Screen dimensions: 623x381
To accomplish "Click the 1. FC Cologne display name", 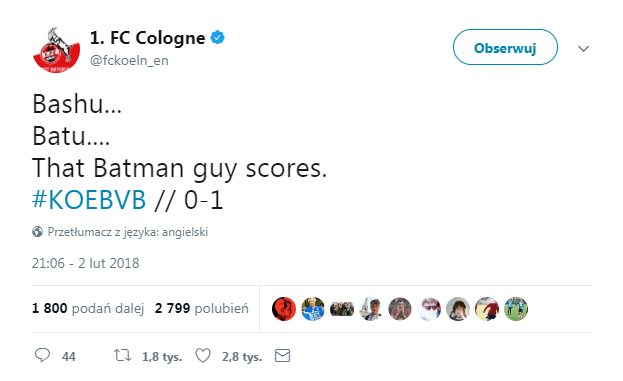I will (x=147, y=38).
